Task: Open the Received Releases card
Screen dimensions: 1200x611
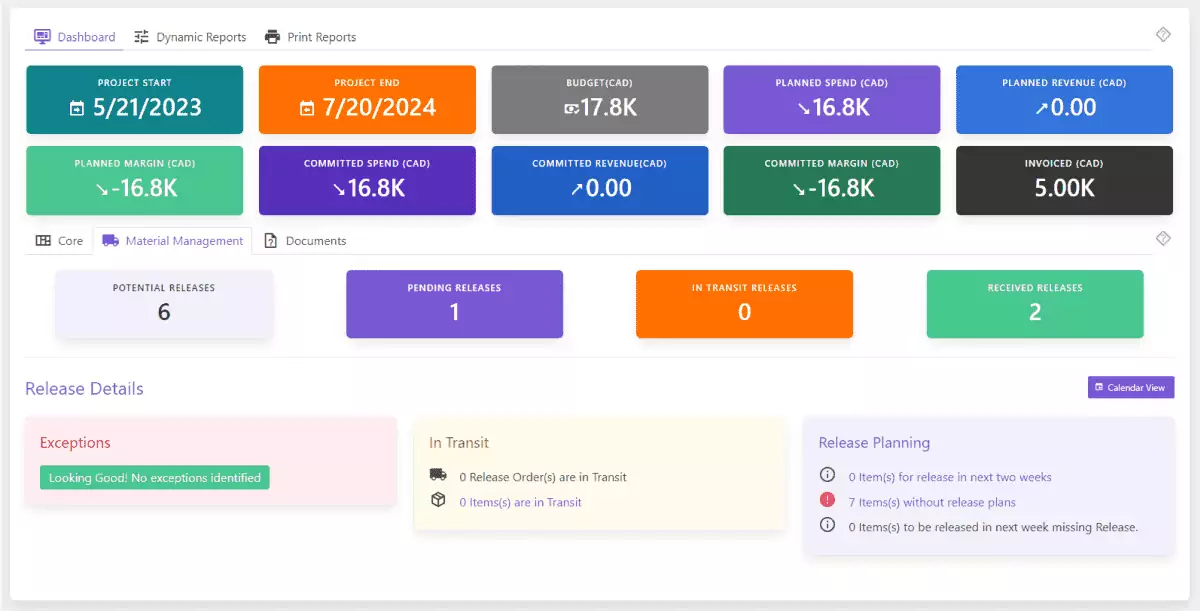Action: pyautogui.click(x=1035, y=304)
